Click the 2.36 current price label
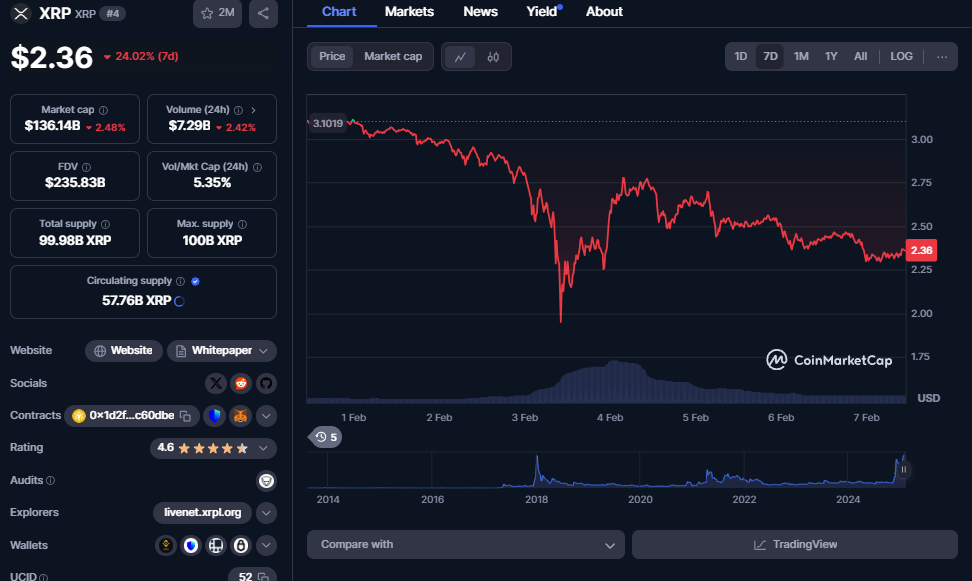This screenshot has height=581, width=972. (921, 251)
